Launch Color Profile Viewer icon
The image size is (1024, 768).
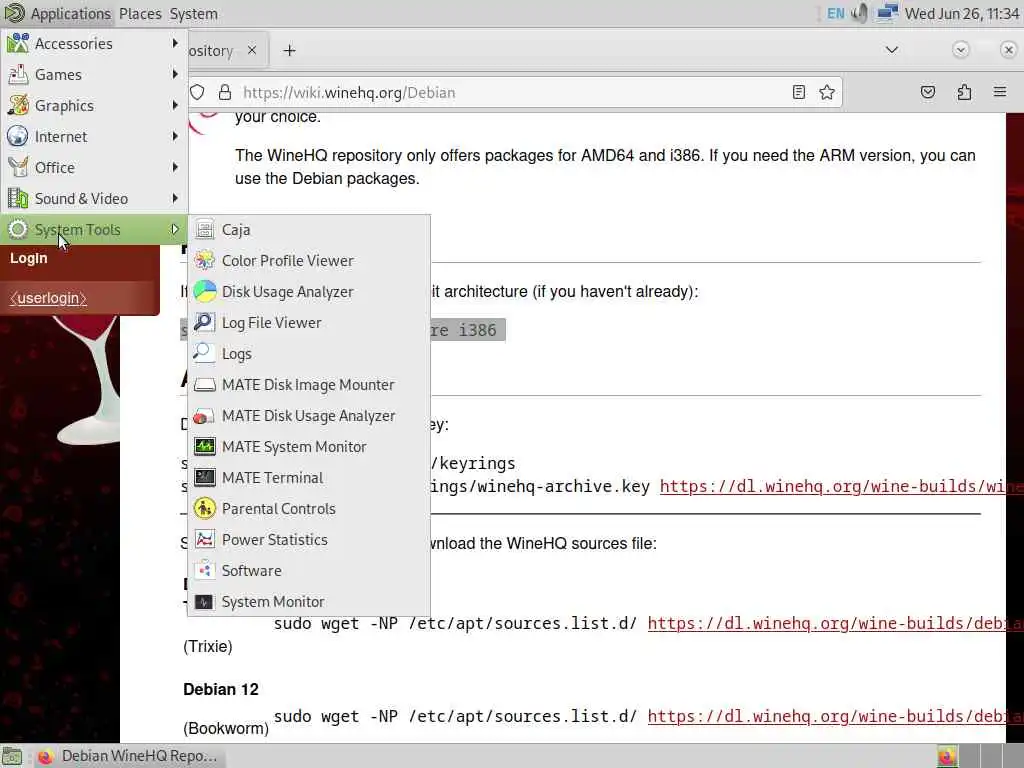pyautogui.click(x=204, y=261)
